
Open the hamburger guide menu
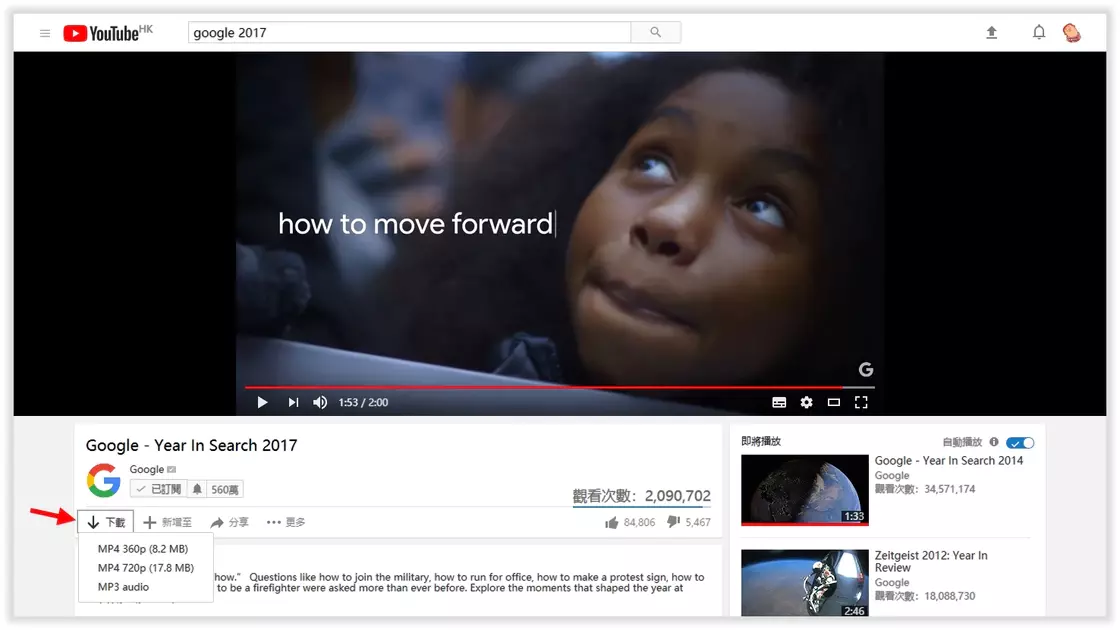(x=45, y=34)
